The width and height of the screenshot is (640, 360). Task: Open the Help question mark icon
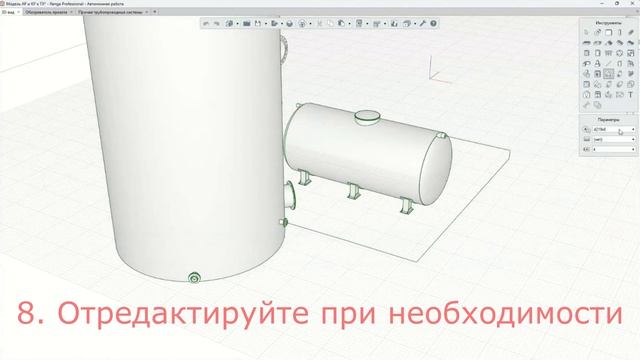[x=433, y=24]
